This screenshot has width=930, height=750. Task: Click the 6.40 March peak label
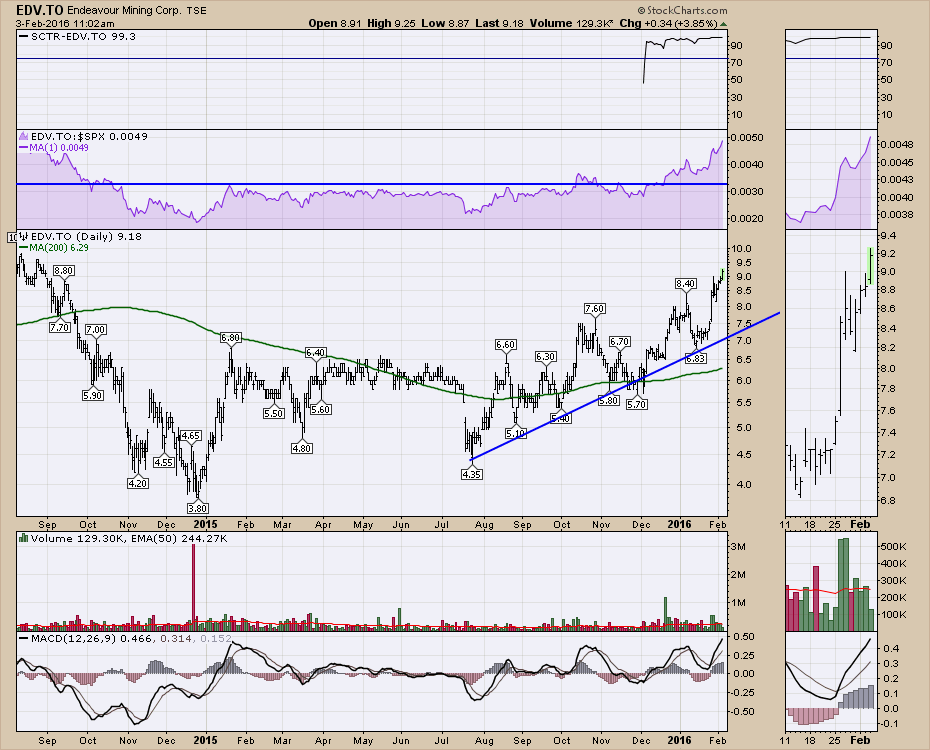tap(316, 353)
